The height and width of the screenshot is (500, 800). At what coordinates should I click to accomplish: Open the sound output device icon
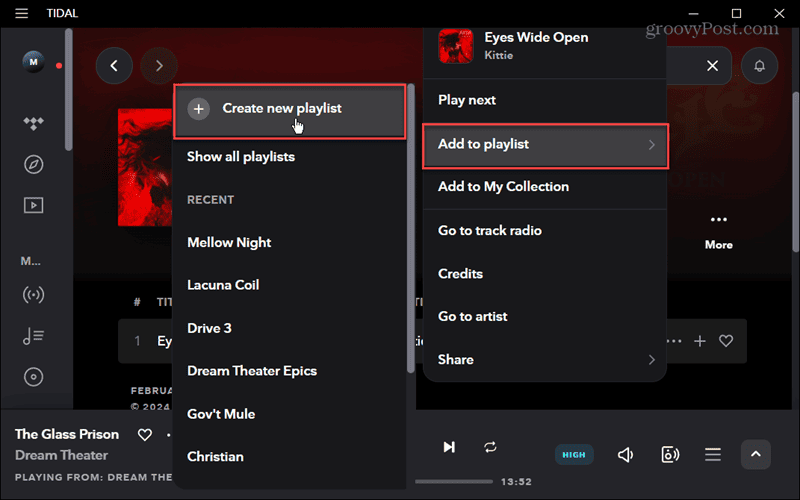(670, 455)
